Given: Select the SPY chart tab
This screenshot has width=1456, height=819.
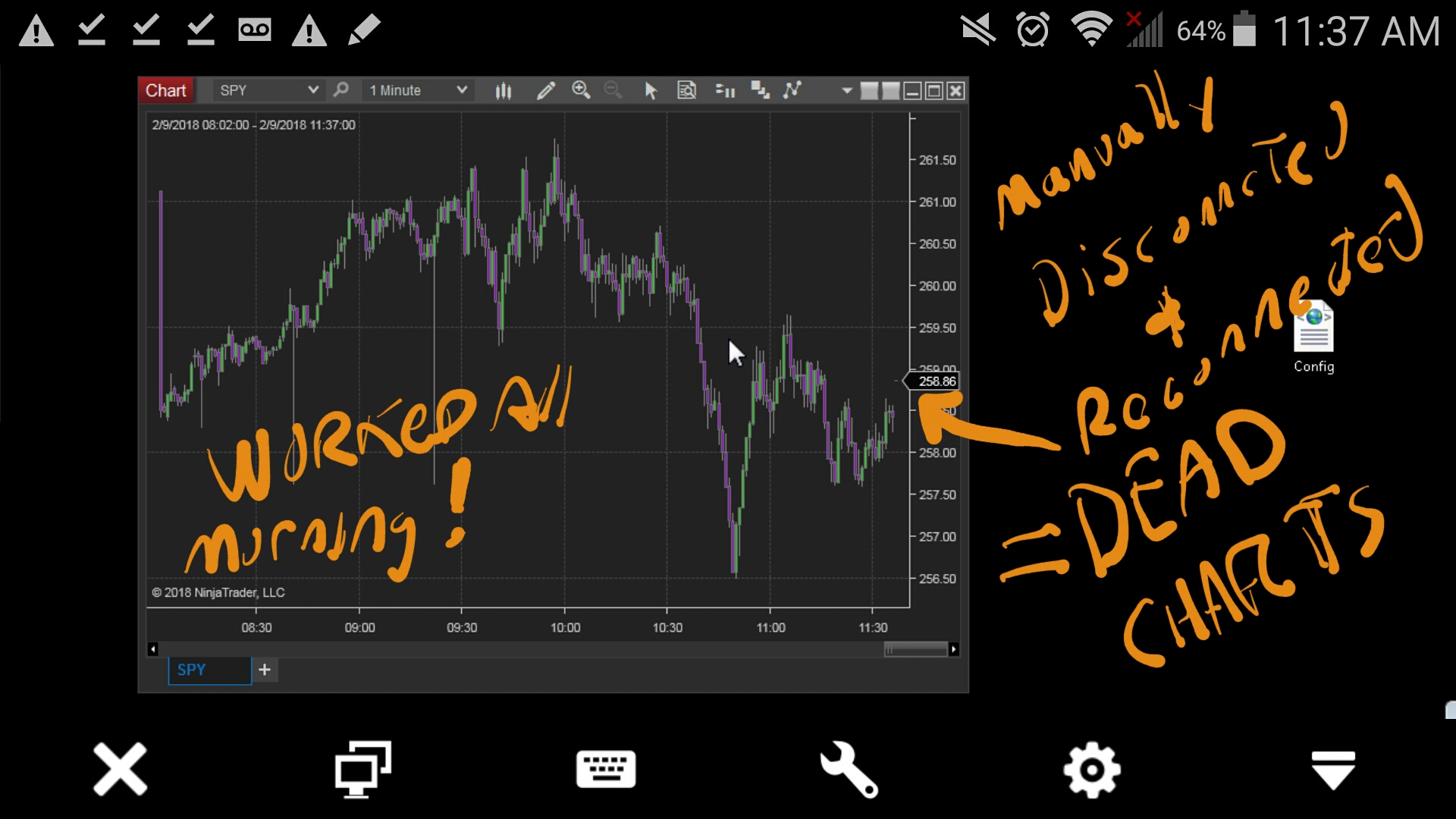Looking at the screenshot, I should (x=209, y=670).
